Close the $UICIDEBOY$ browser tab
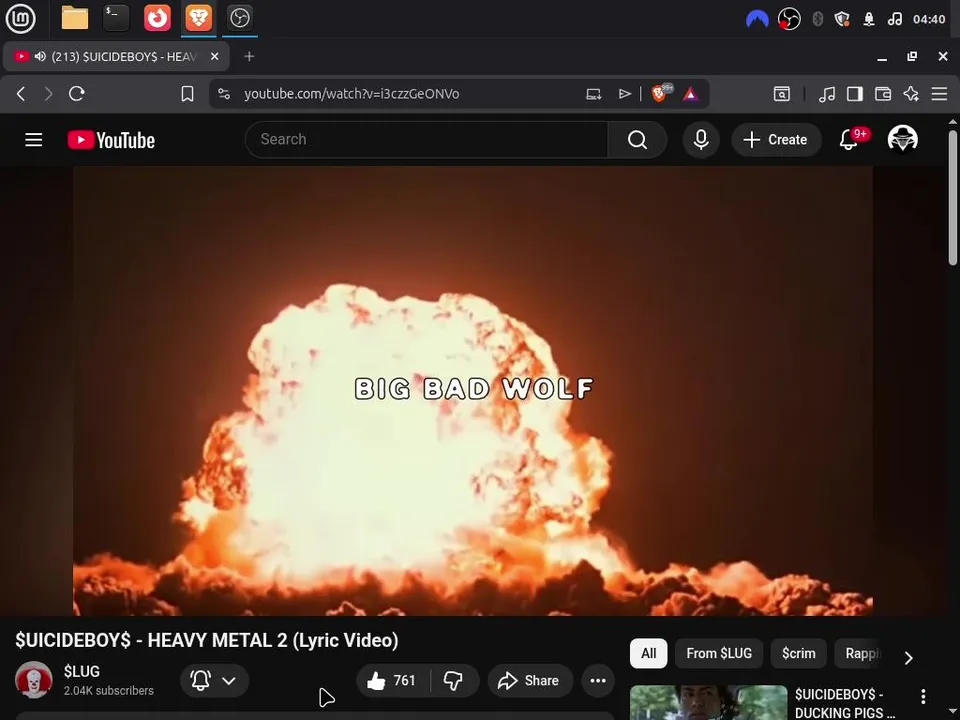This screenshot has height=720, width=960. 214,56
